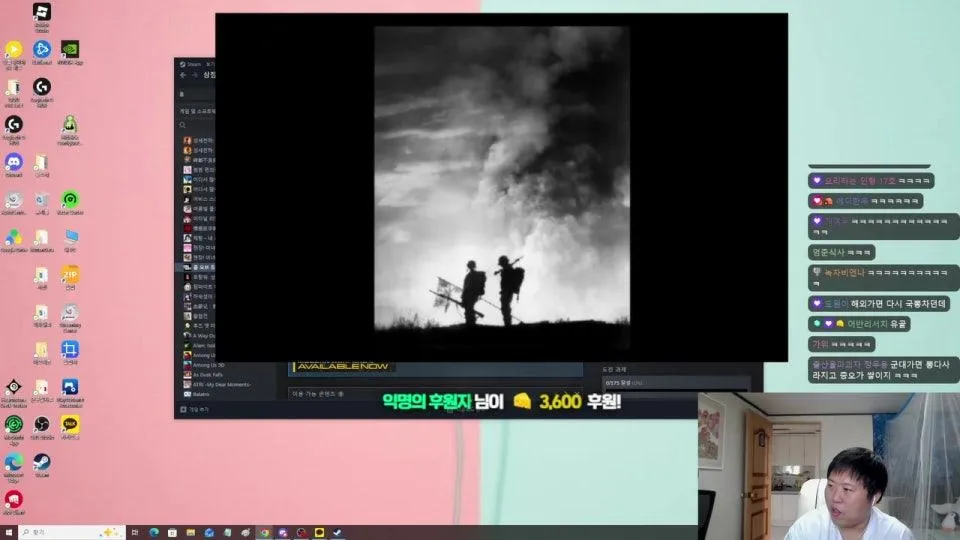Open the OBS Studio desktop shortcut
960x540 pixels.
[42, 427]
